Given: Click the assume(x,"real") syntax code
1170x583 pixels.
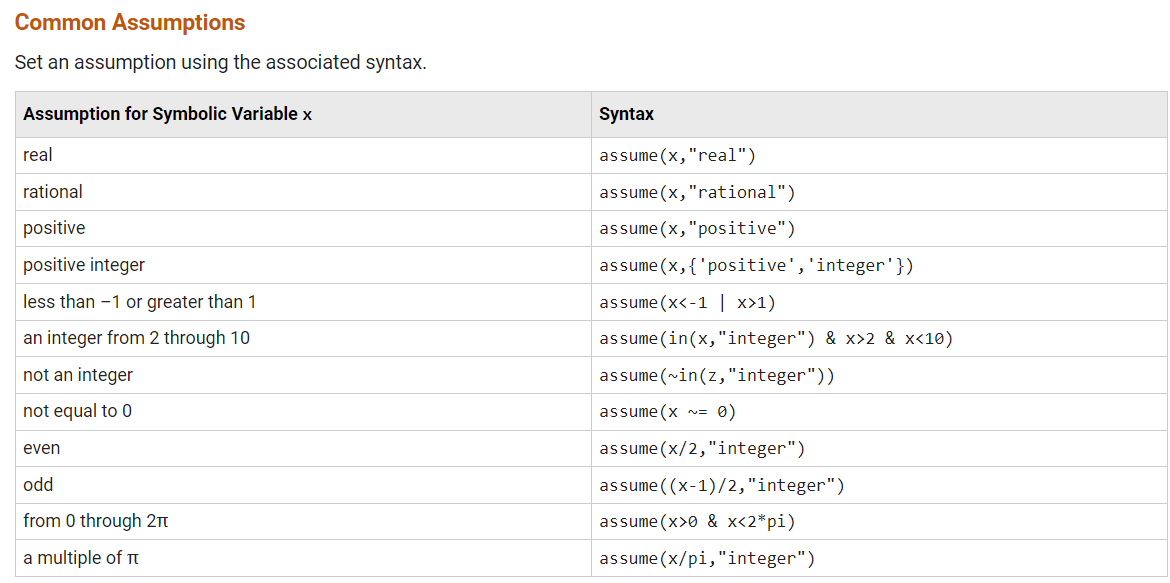Looking at the screenshot, I should click(678, 156).
